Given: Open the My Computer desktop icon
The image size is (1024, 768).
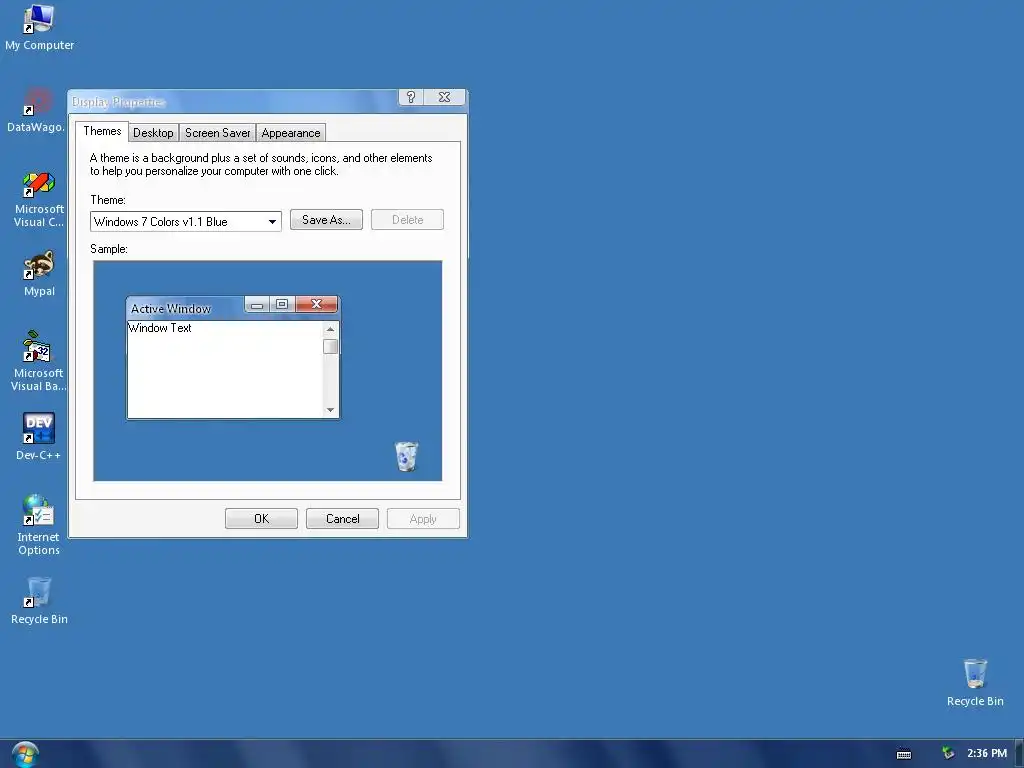Looking at the screenshot, I should point(39,27).
